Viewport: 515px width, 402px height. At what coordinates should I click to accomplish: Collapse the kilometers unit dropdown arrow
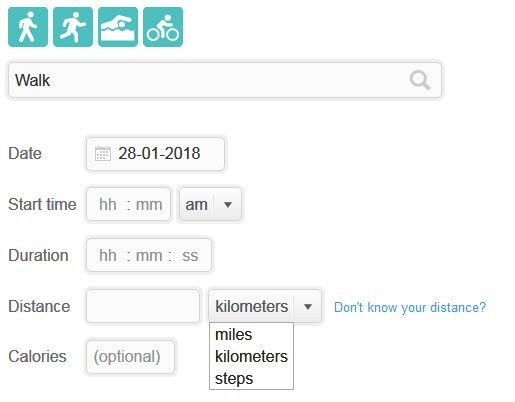(x=308, y=306)
